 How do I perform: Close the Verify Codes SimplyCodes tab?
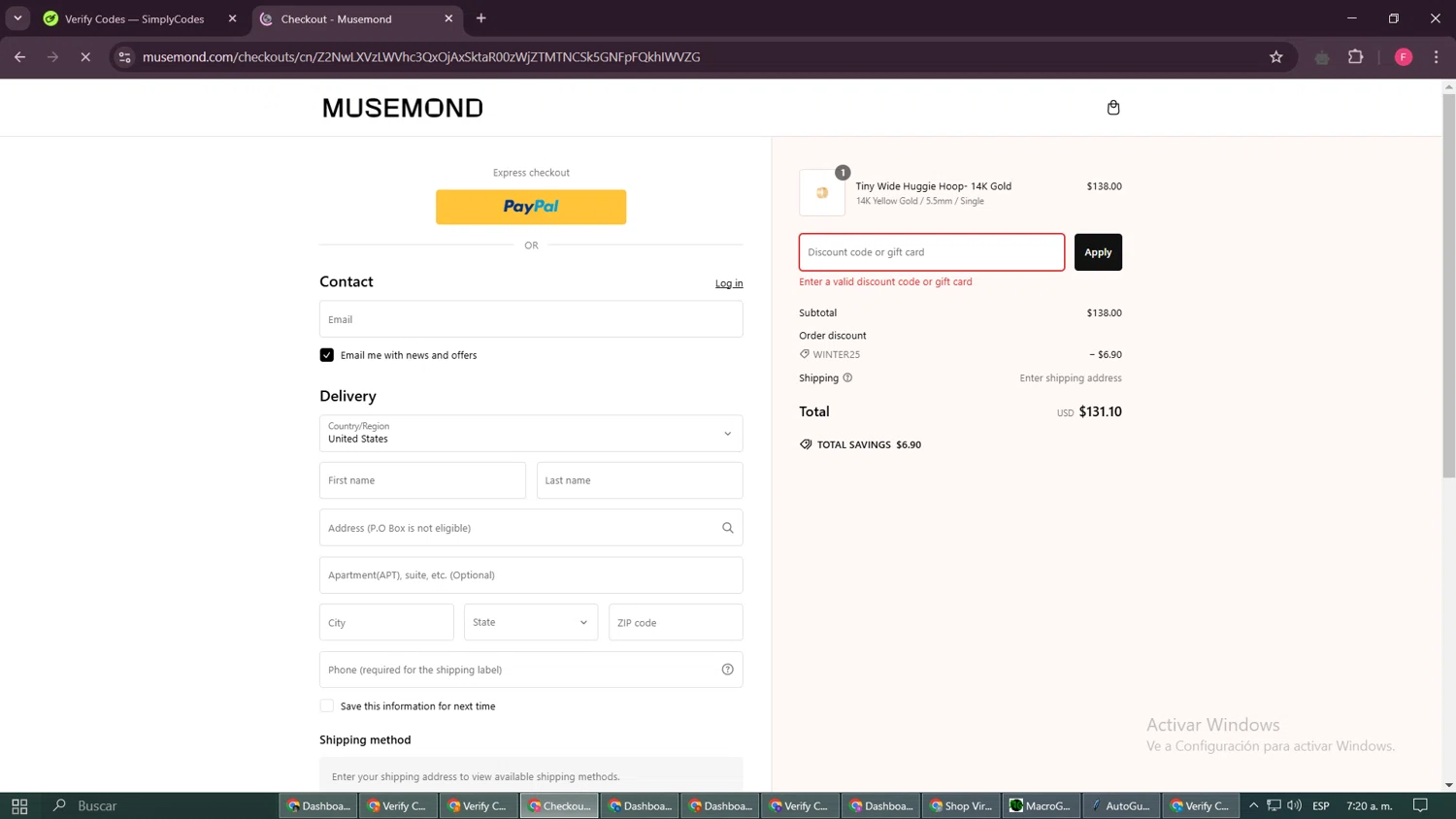[232, 18]
